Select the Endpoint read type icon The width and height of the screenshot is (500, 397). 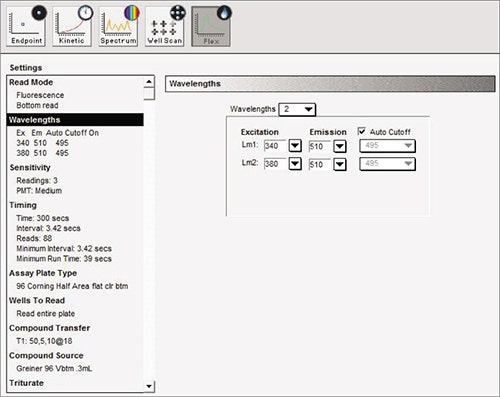point(26,27)
